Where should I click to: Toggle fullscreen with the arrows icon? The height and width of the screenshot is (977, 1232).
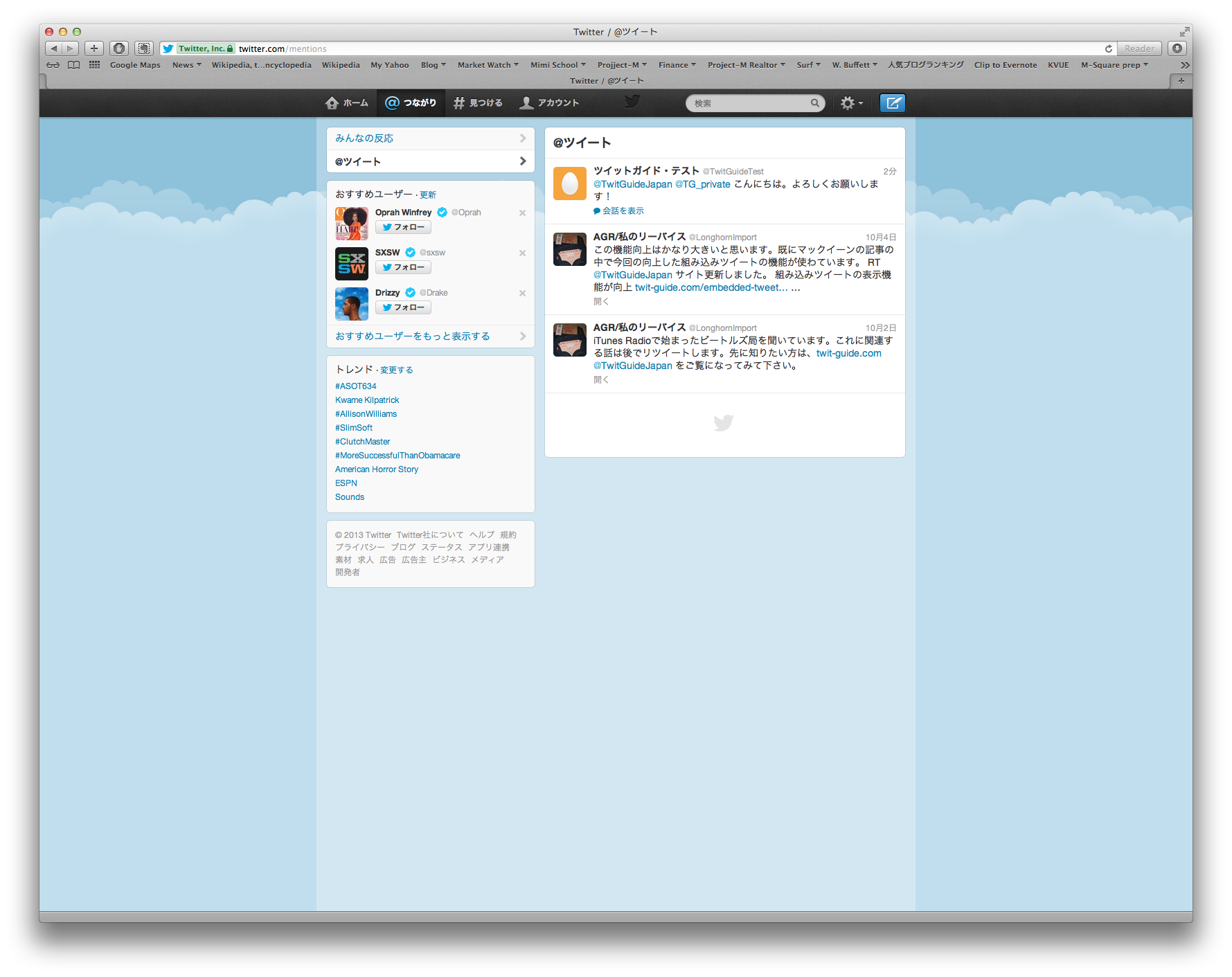pos(1184,32)
